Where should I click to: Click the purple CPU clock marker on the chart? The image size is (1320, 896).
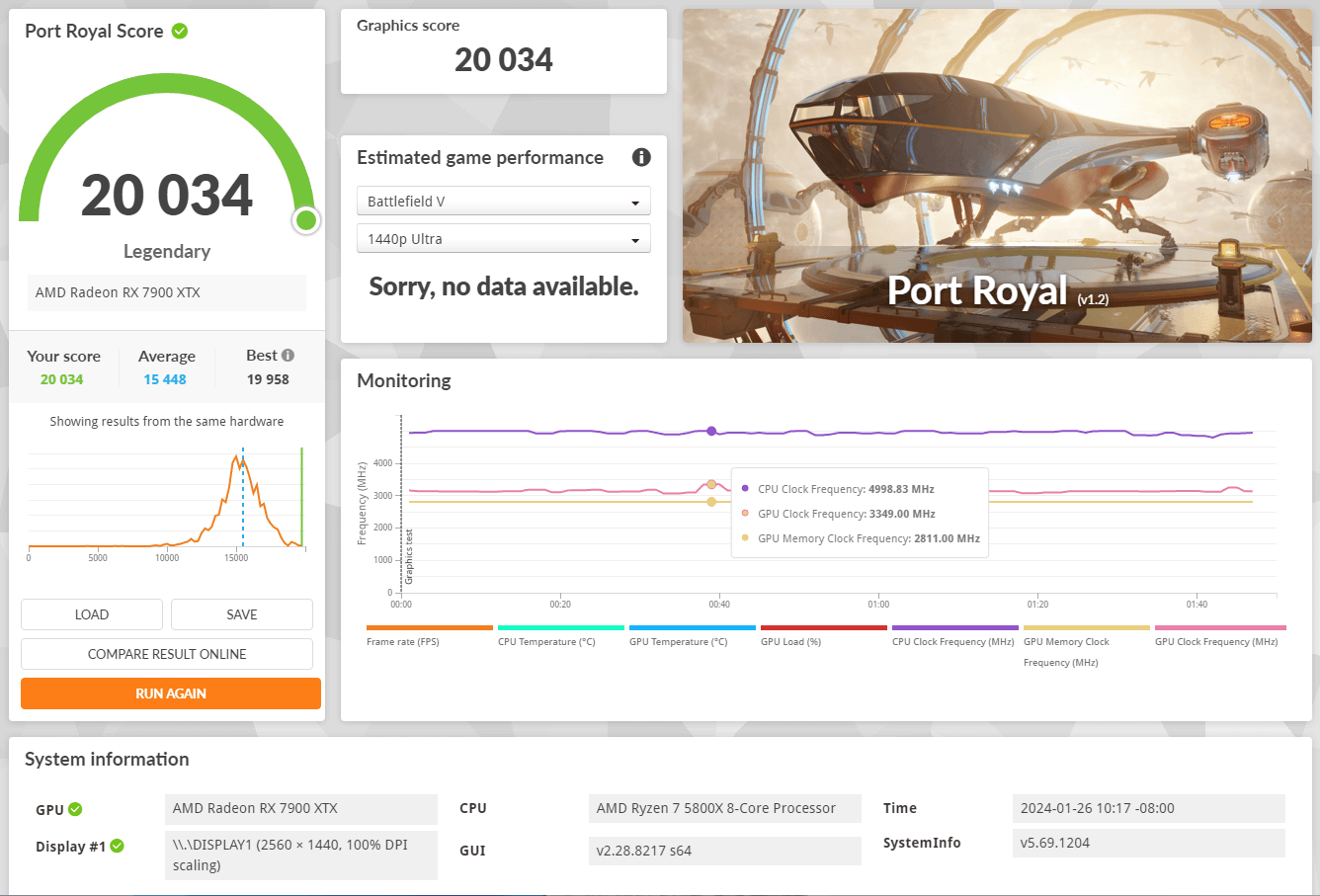711,431
